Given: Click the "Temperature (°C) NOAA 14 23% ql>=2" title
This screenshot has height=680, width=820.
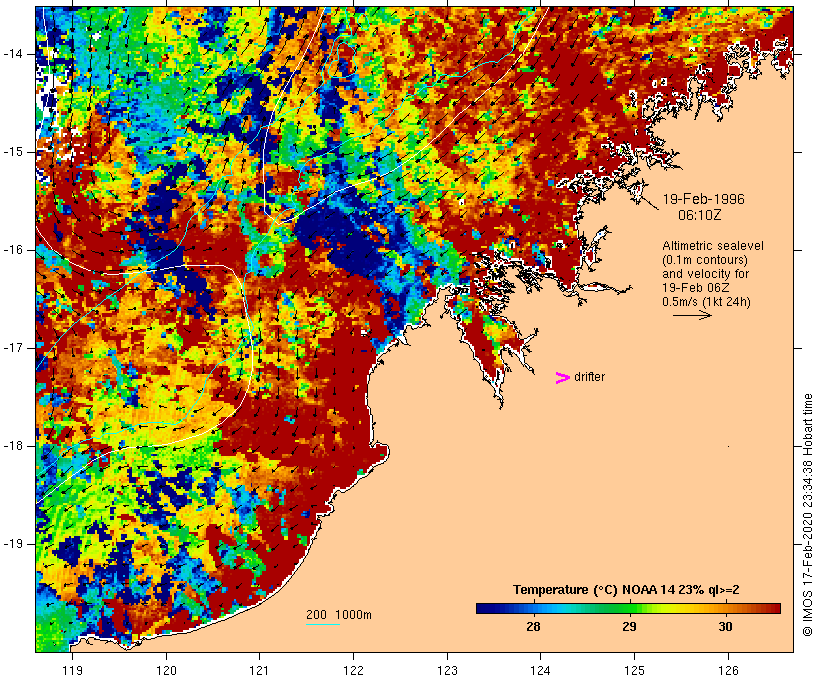Looking at the screenshot, I should (x=626, y=590).
